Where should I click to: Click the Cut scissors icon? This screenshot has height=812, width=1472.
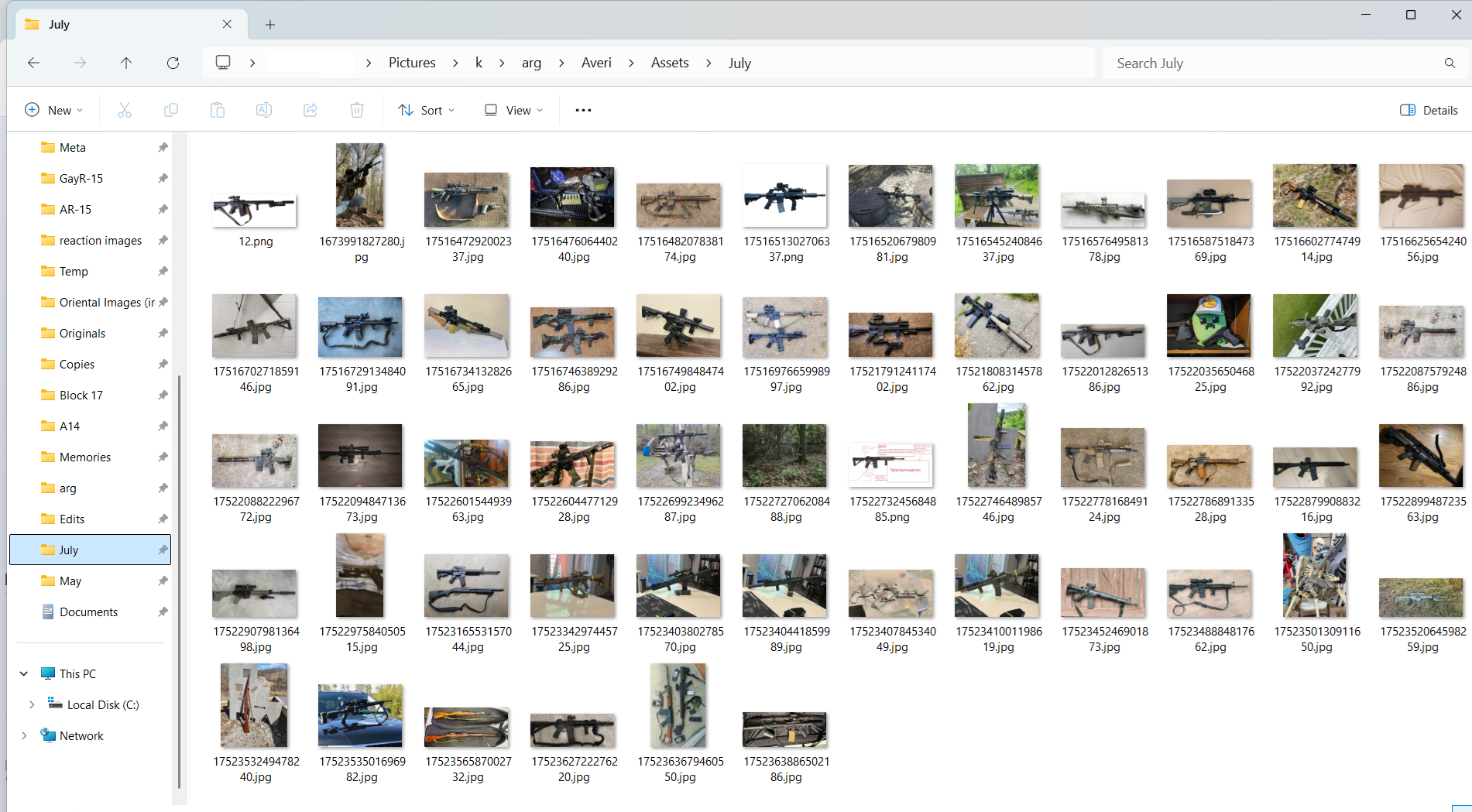pyautogui.click(x=125, y=110)
